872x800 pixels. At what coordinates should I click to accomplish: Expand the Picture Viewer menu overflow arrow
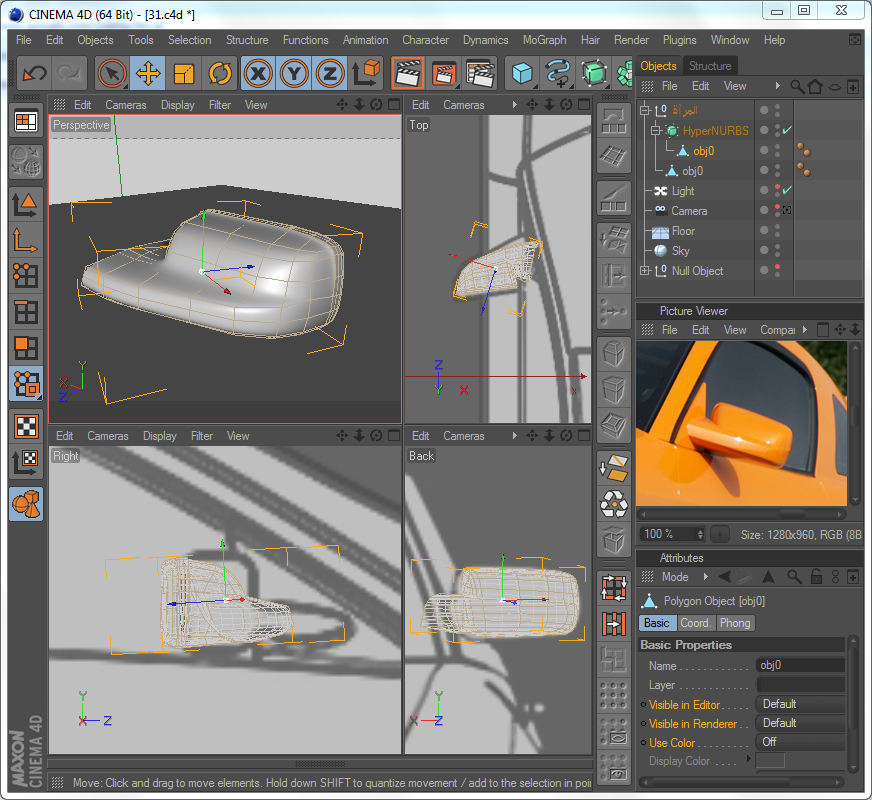point(805,330)
